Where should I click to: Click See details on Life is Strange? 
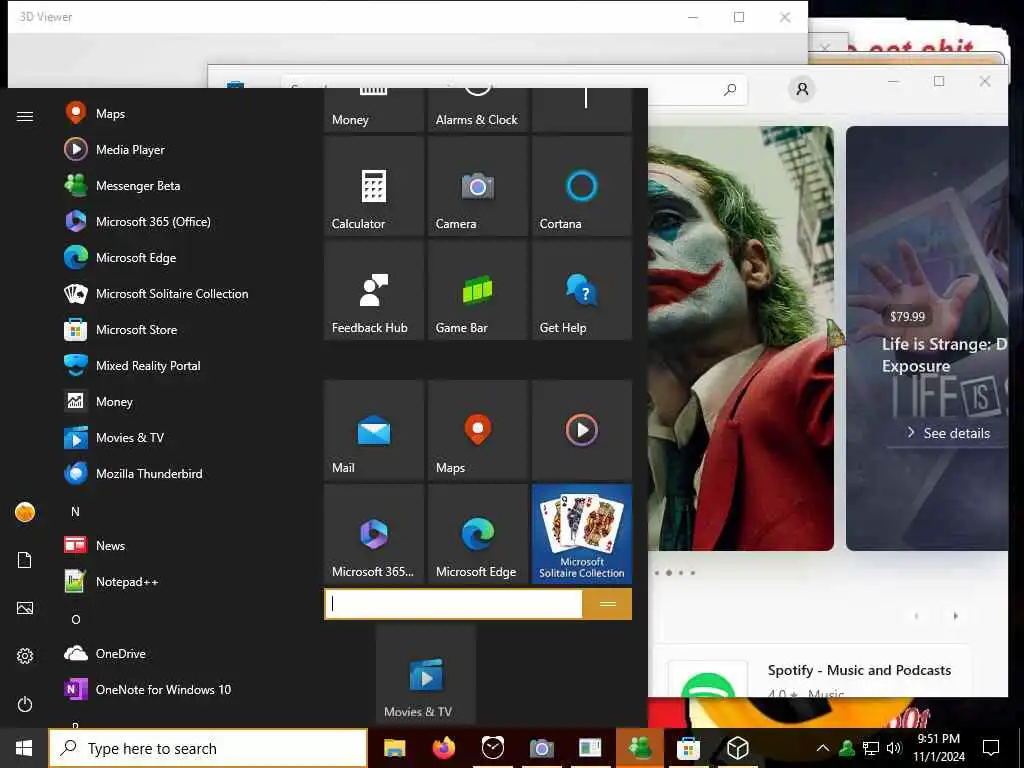948,433
